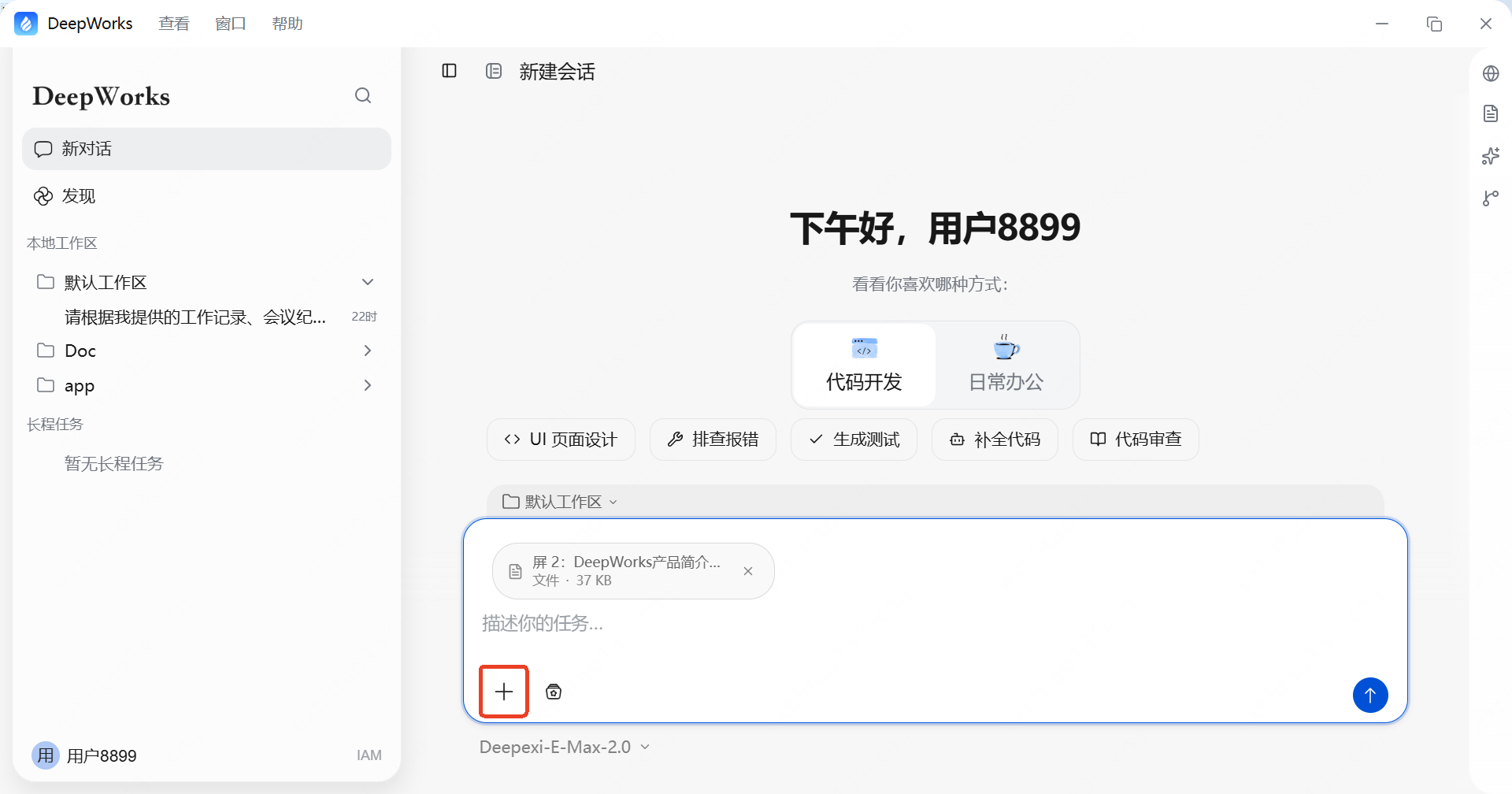Open the 默认工作区 dropdown above the input
Image resolution: width=1512 pixels, height=794 pixels.
pos(560,502)
